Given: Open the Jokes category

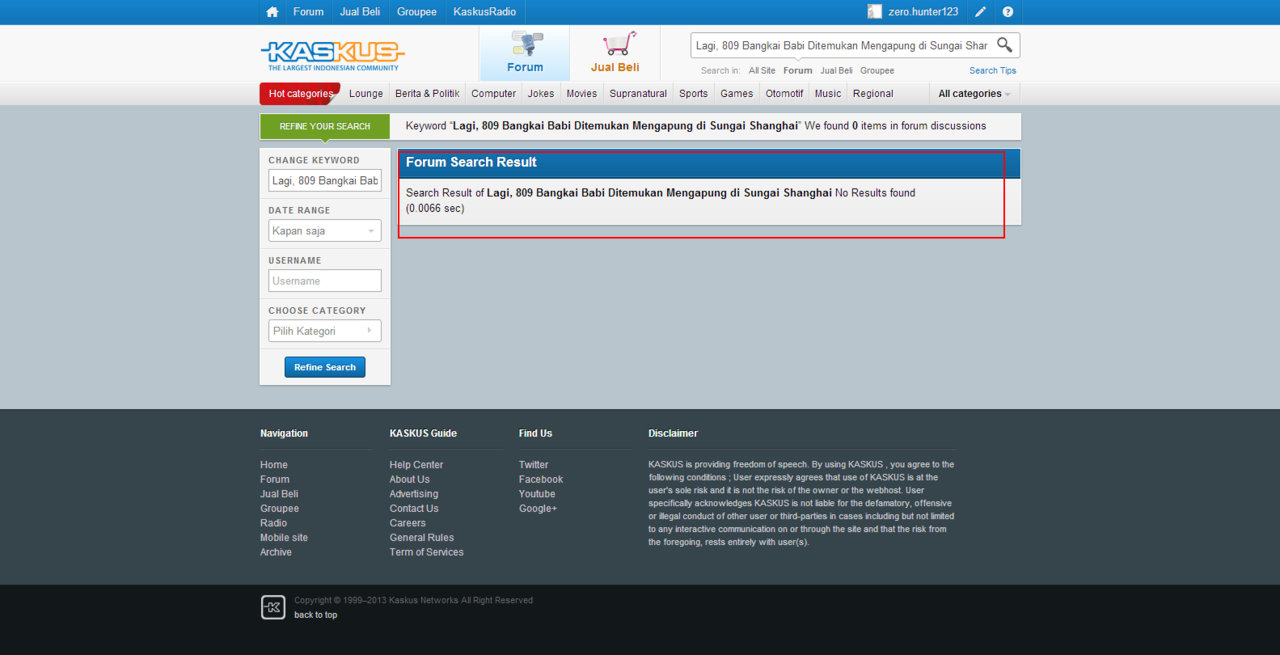Looking at the screenshot, I should [541, 94].
